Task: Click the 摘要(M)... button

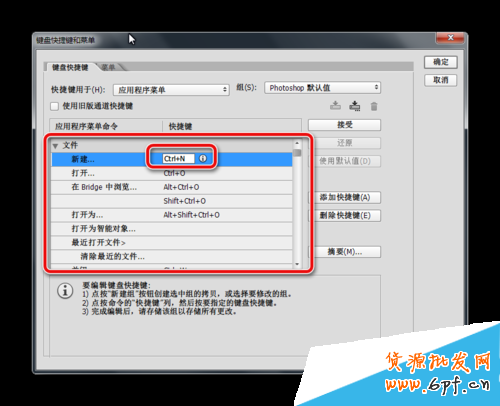Action: [344, 252]
